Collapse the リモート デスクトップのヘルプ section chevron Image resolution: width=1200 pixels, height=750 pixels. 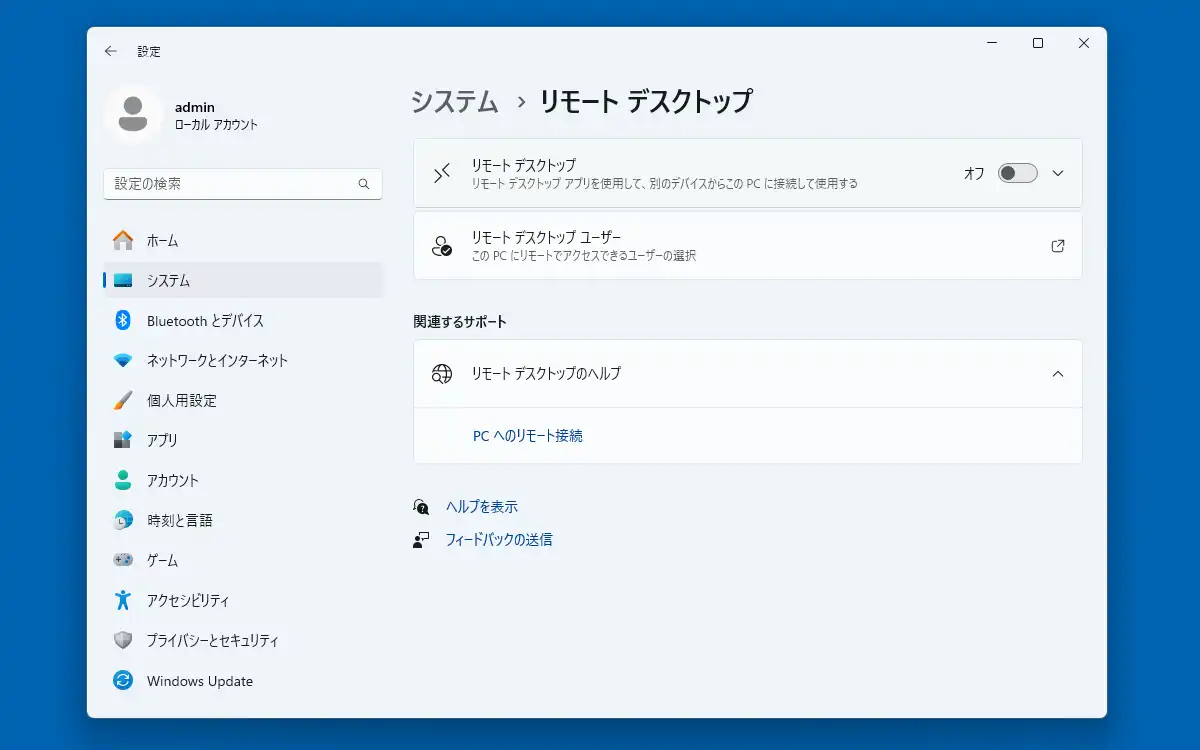[x=1058, y=374]
